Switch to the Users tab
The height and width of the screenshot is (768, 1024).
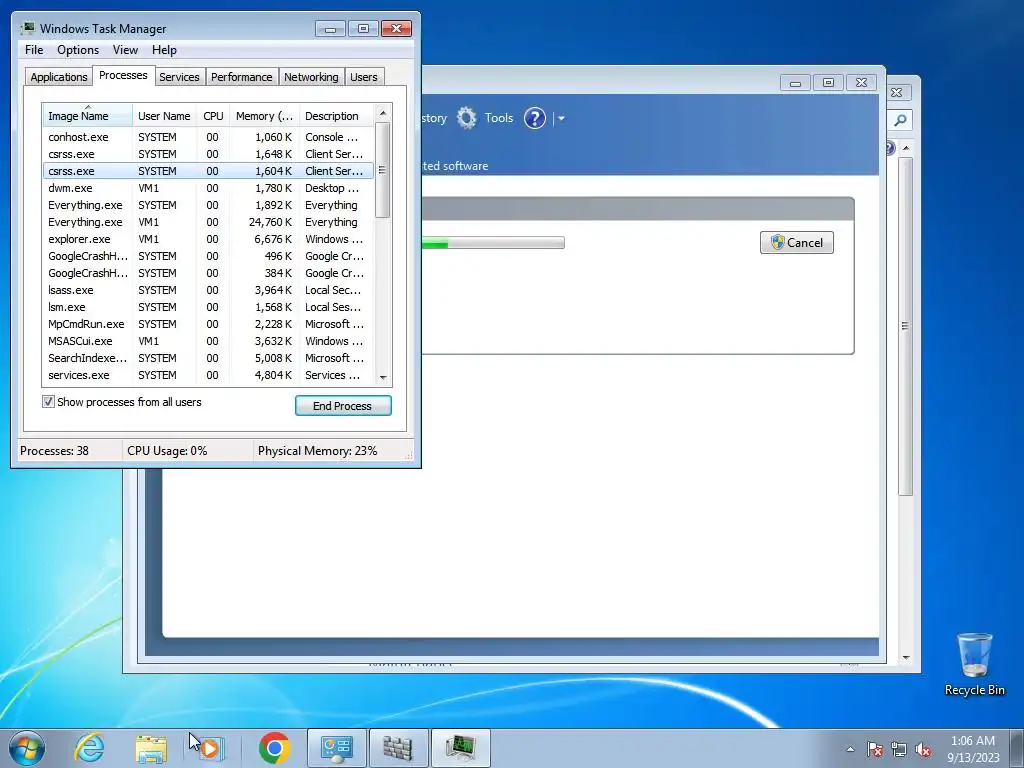(x=364, y=77)
